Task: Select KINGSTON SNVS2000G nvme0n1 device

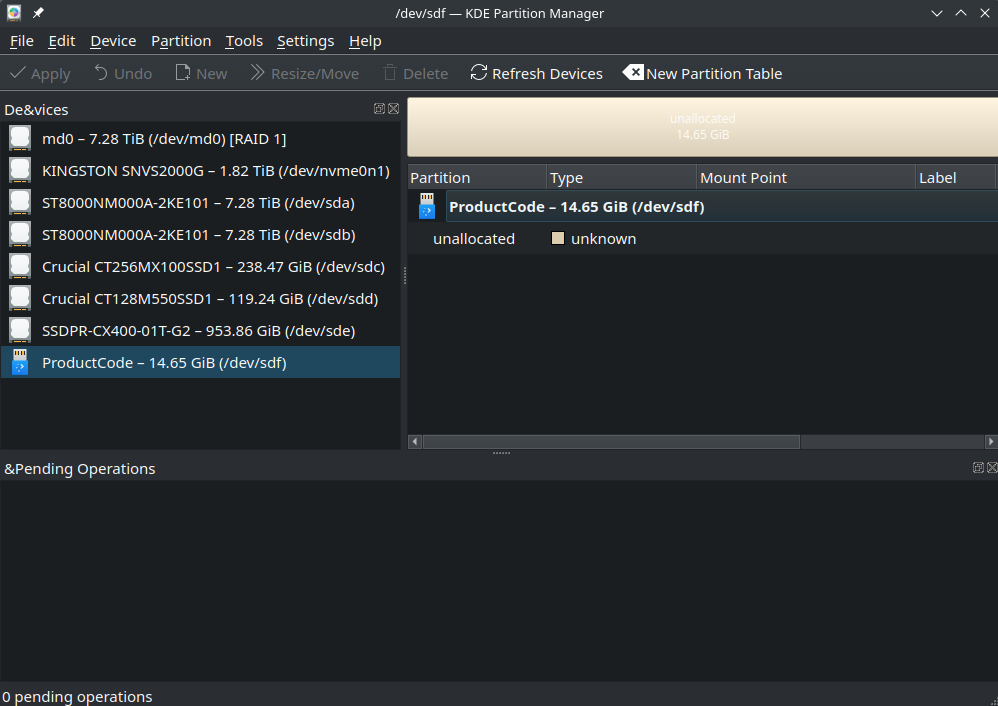Action: click(x=200, y=171)
